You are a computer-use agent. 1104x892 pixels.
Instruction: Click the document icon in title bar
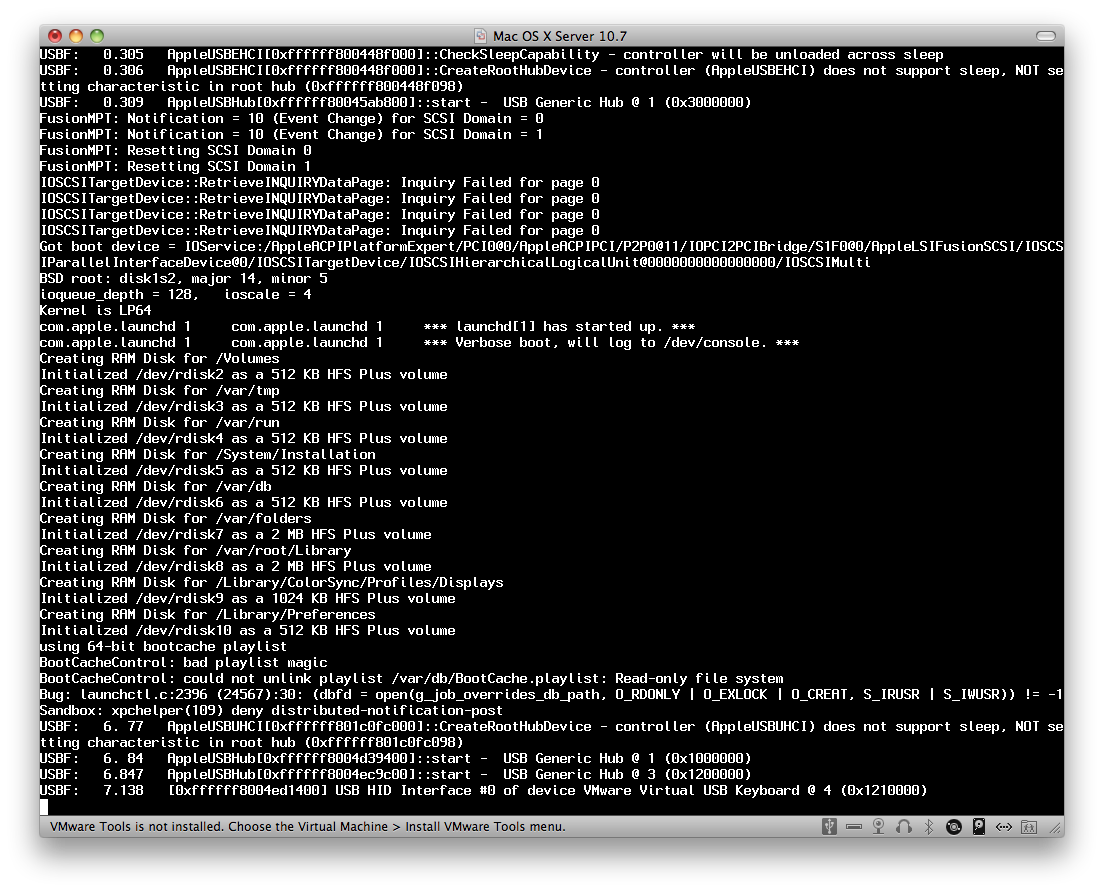(481, 35)
